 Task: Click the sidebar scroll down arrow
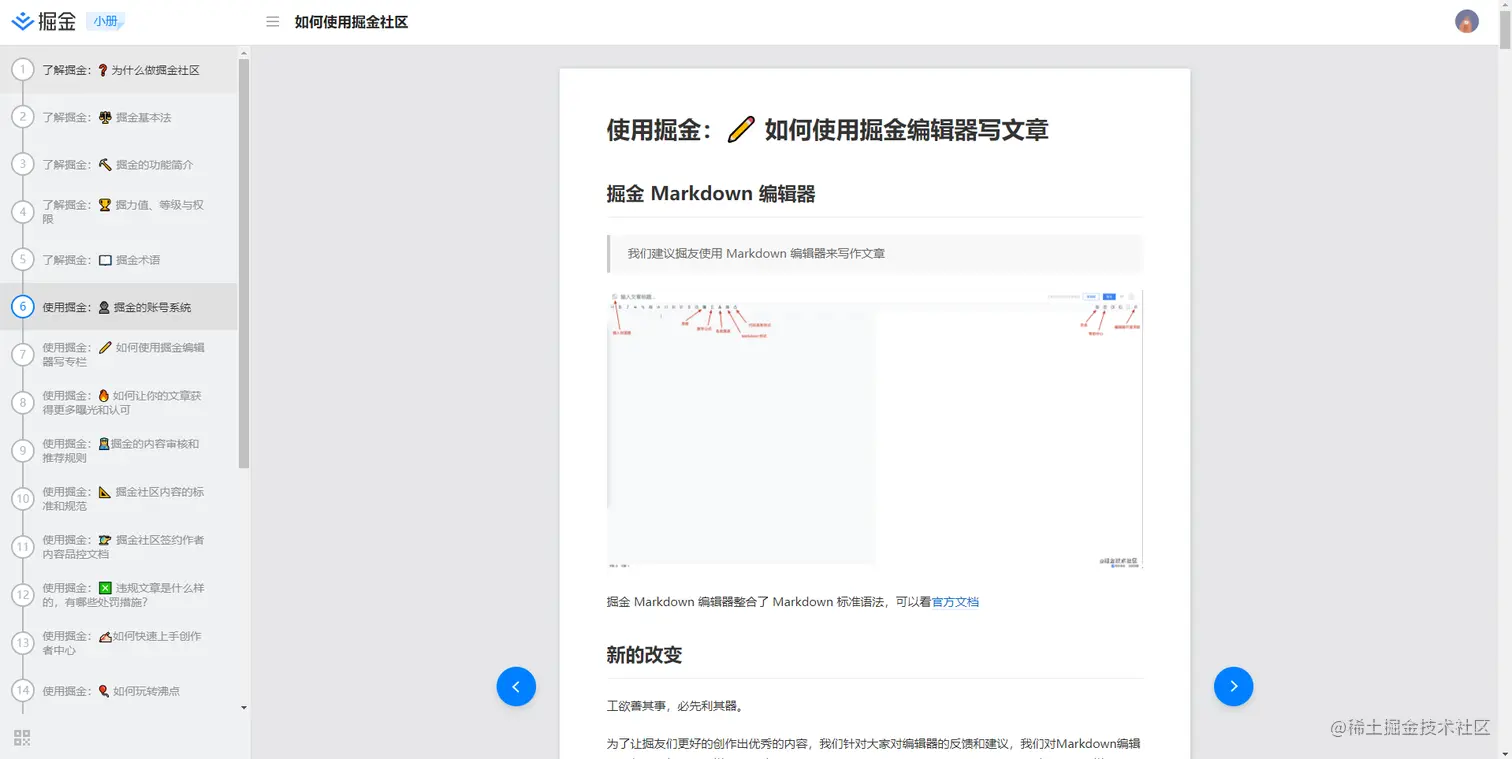(244, 707)
